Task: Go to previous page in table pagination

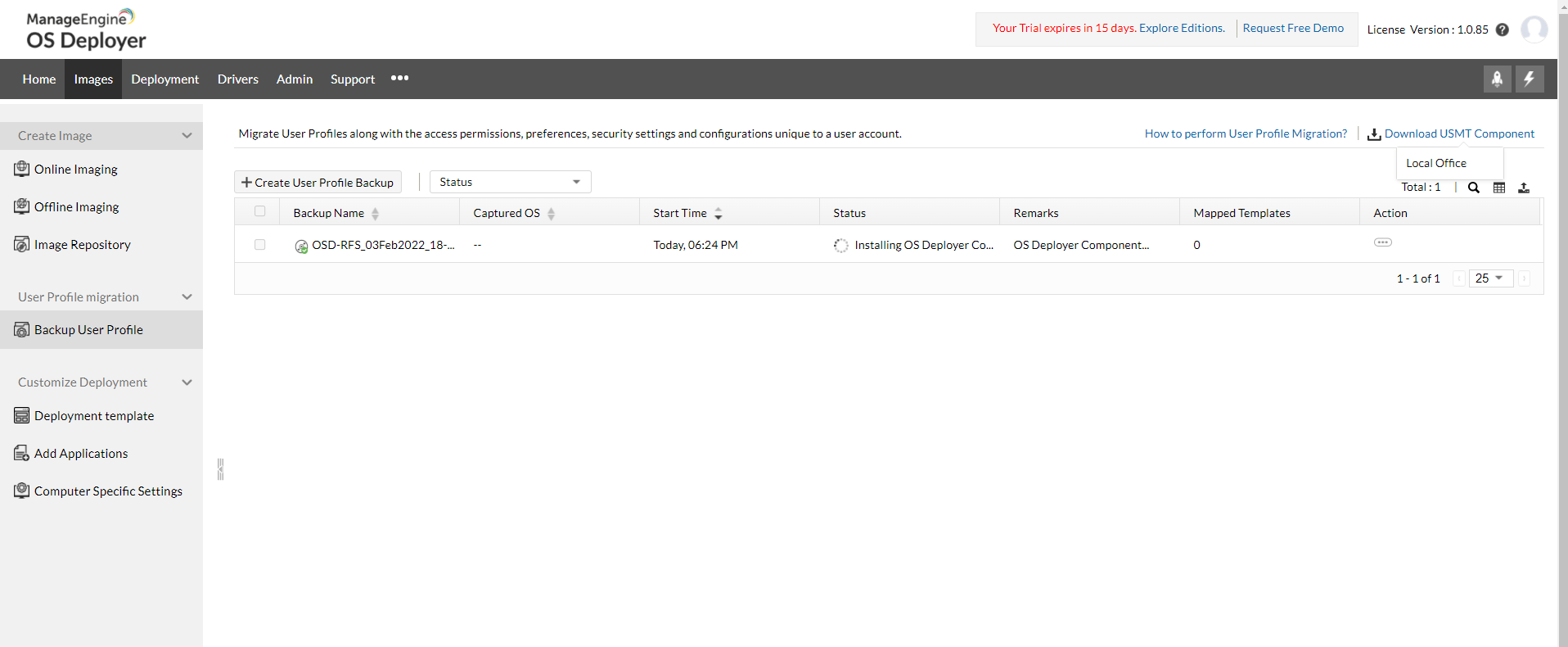Action: point(1458,278)
